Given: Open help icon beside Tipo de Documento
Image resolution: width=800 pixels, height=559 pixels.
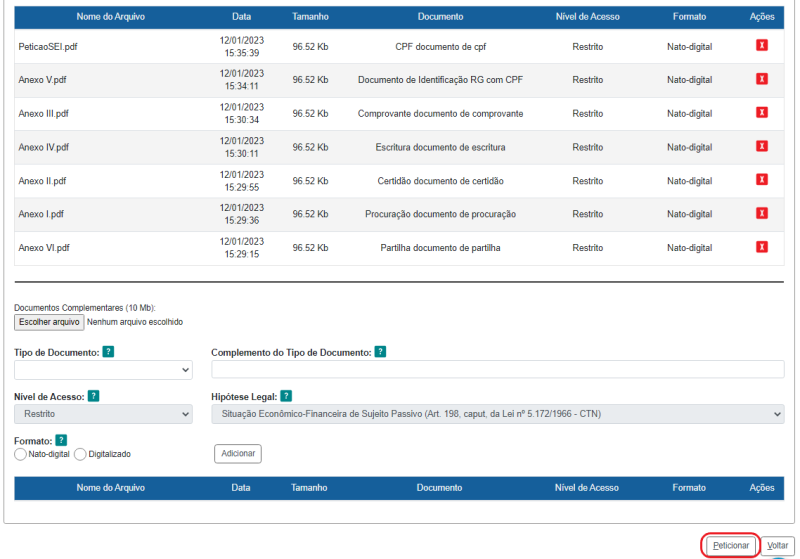Looking at the screenshot, I should pyautogui.click(x=108, y=352).
